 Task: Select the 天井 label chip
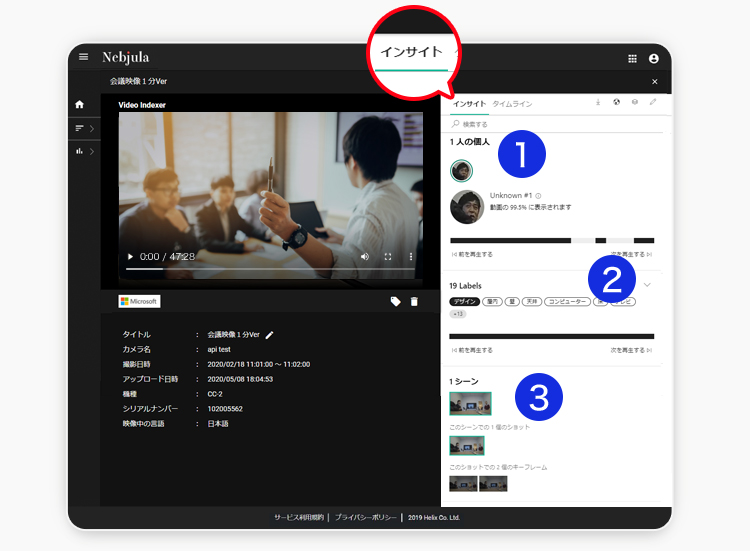click(531, 301)
